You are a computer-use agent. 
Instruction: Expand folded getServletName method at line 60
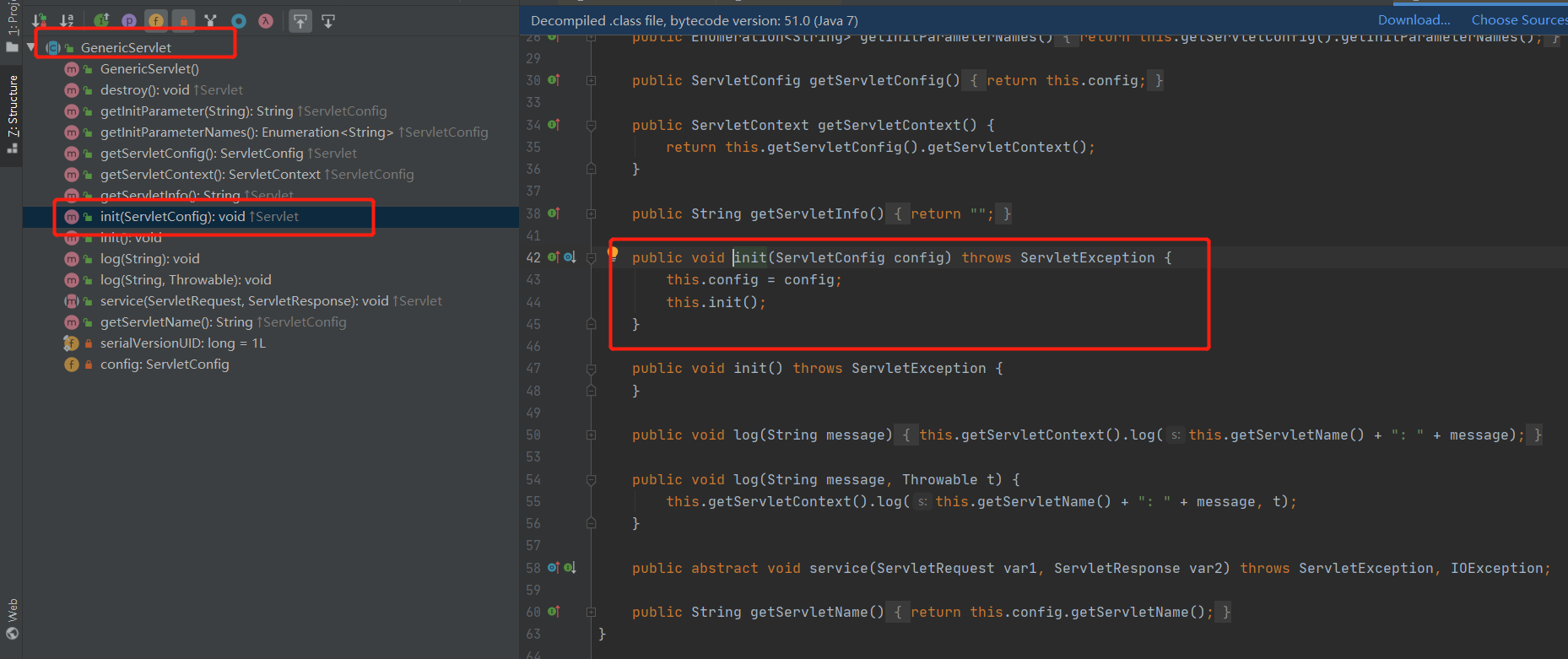pyautogui.click(x=592, y=613)
